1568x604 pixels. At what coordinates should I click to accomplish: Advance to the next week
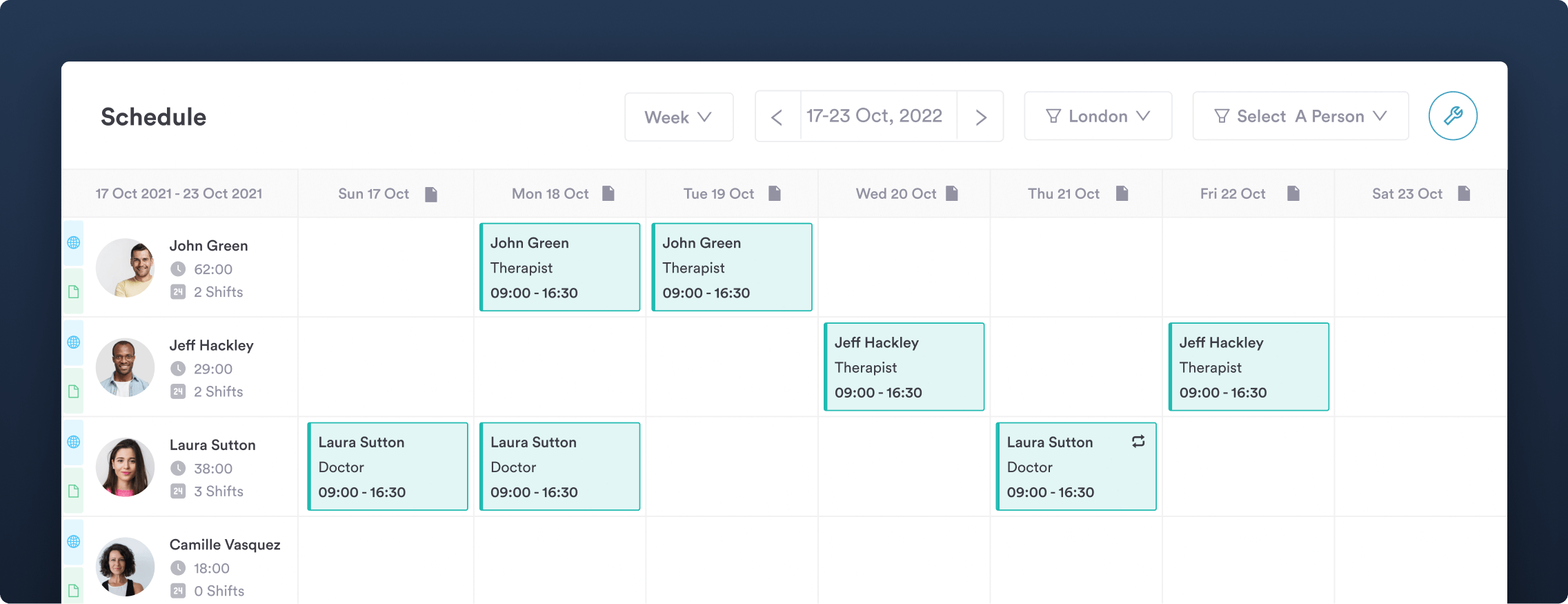pos(980,117)
